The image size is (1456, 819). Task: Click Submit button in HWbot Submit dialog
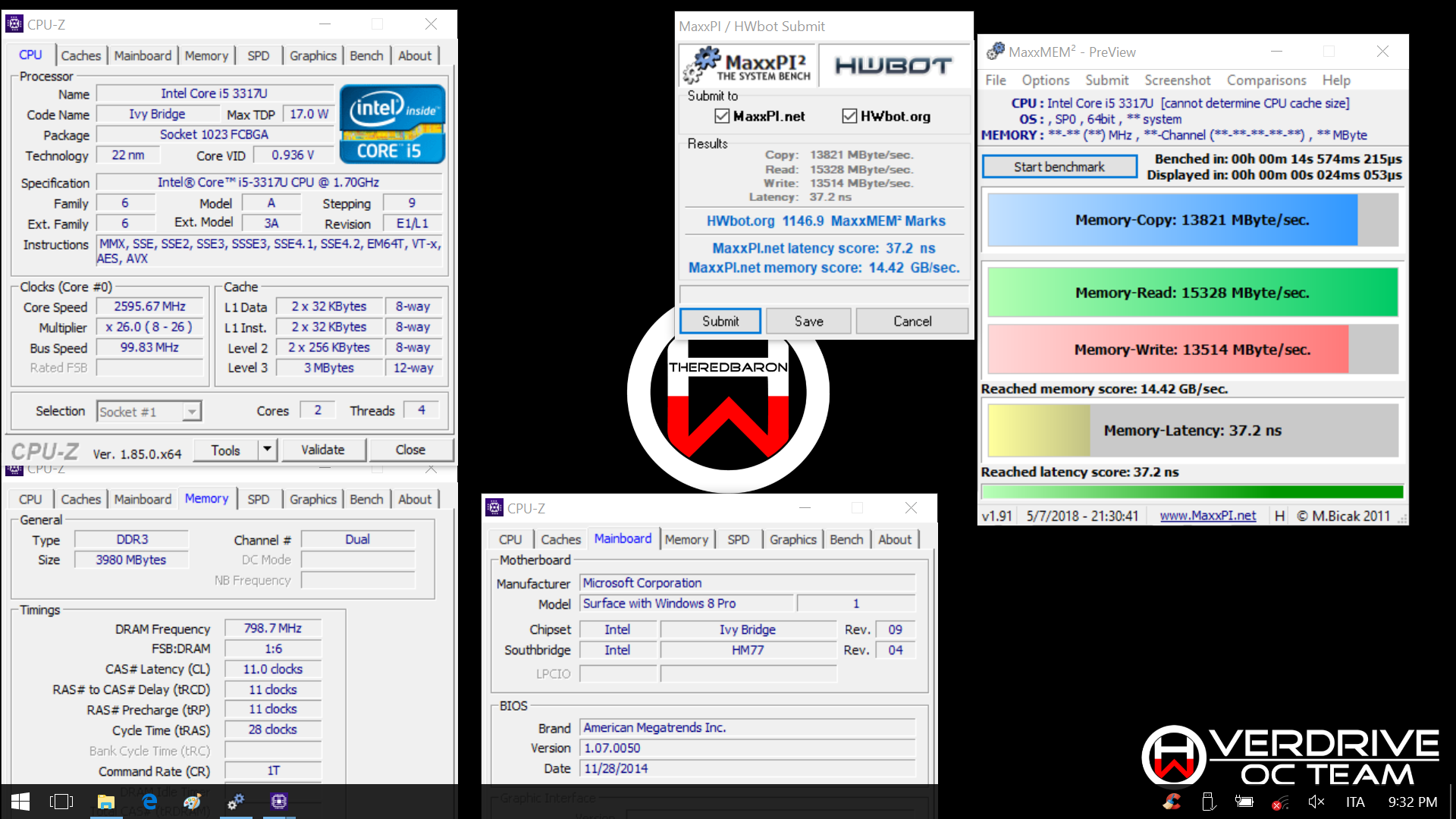point(720,321)
